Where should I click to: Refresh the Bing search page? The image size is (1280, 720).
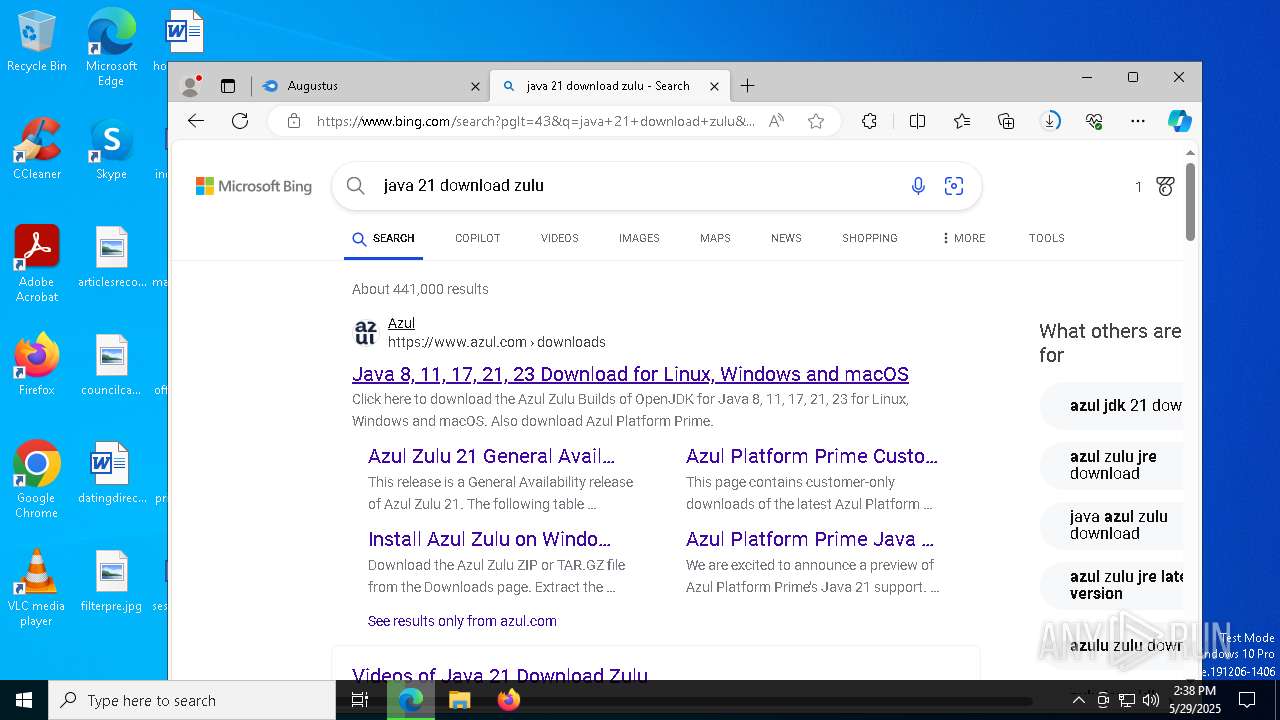click(240, 121)
